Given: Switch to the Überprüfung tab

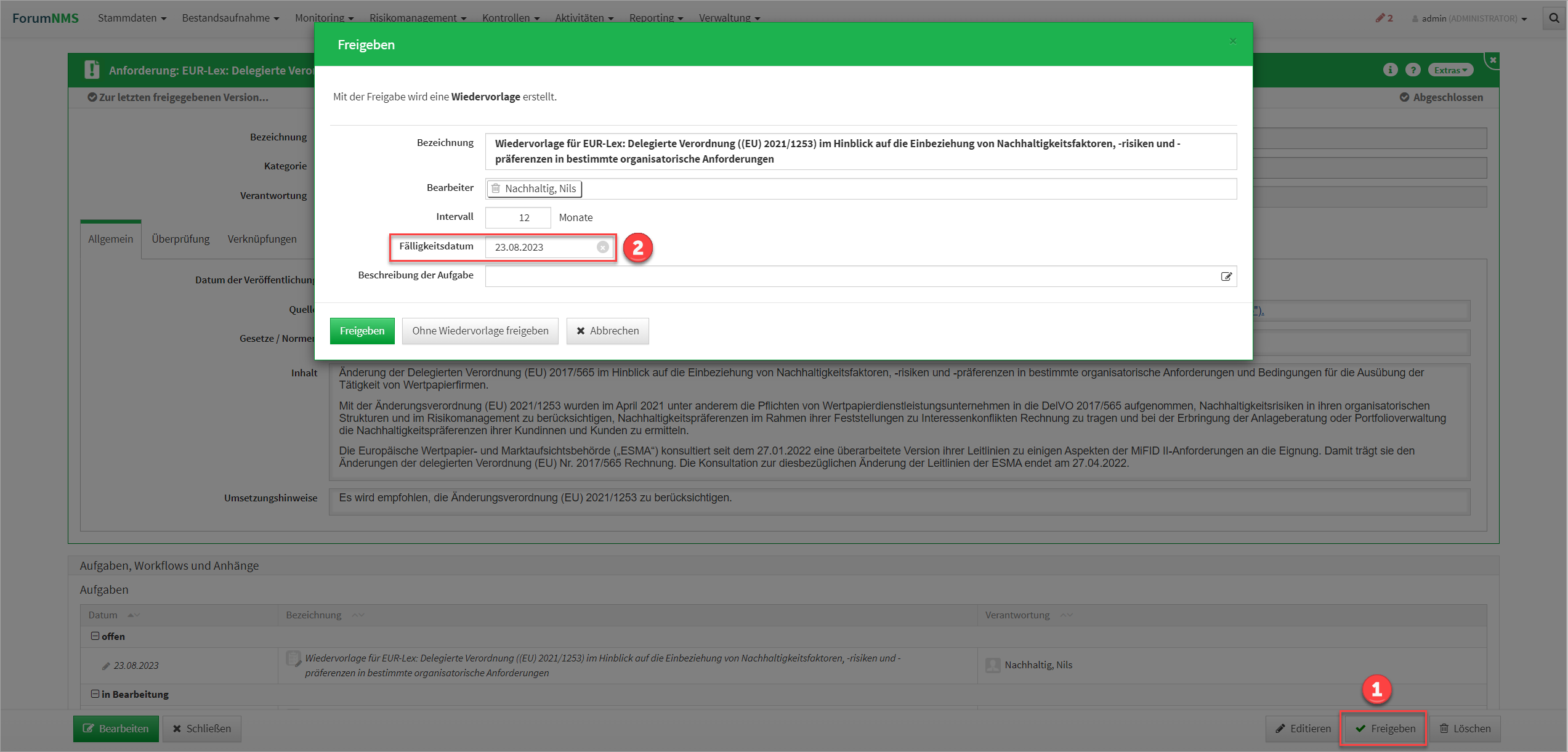Looking at the screenshot, I should click(x=180, y=239).
